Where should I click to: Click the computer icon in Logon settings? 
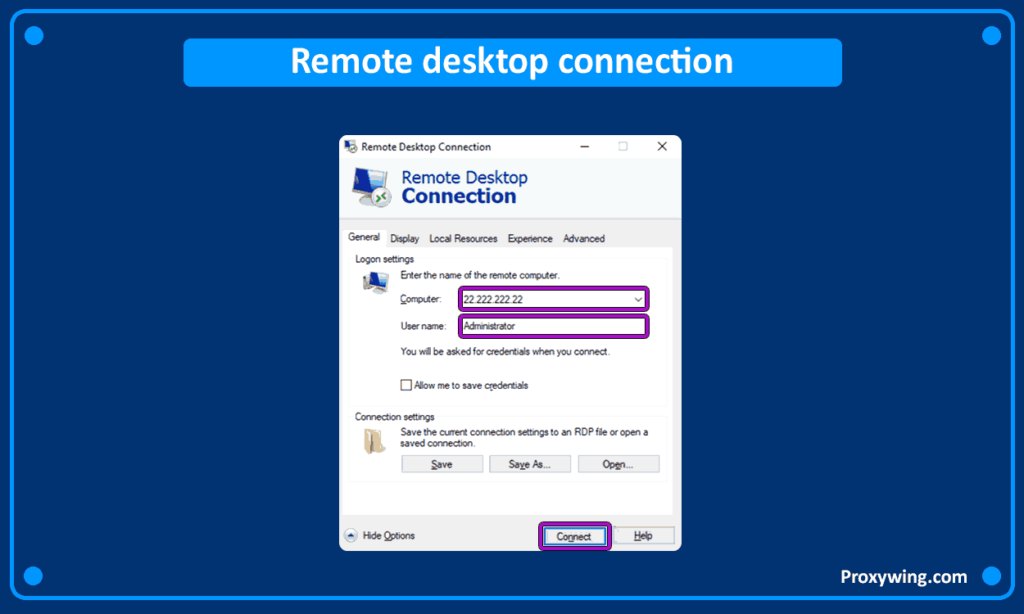point(376,283)
